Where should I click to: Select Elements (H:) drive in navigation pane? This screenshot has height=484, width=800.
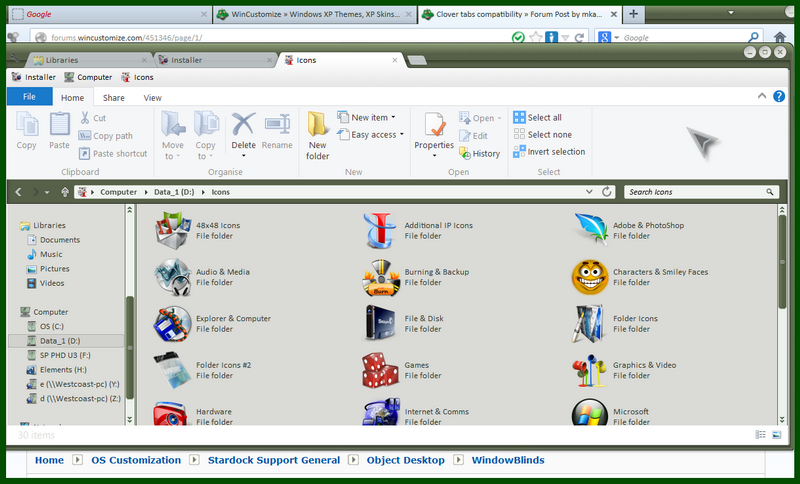(63, 370)
